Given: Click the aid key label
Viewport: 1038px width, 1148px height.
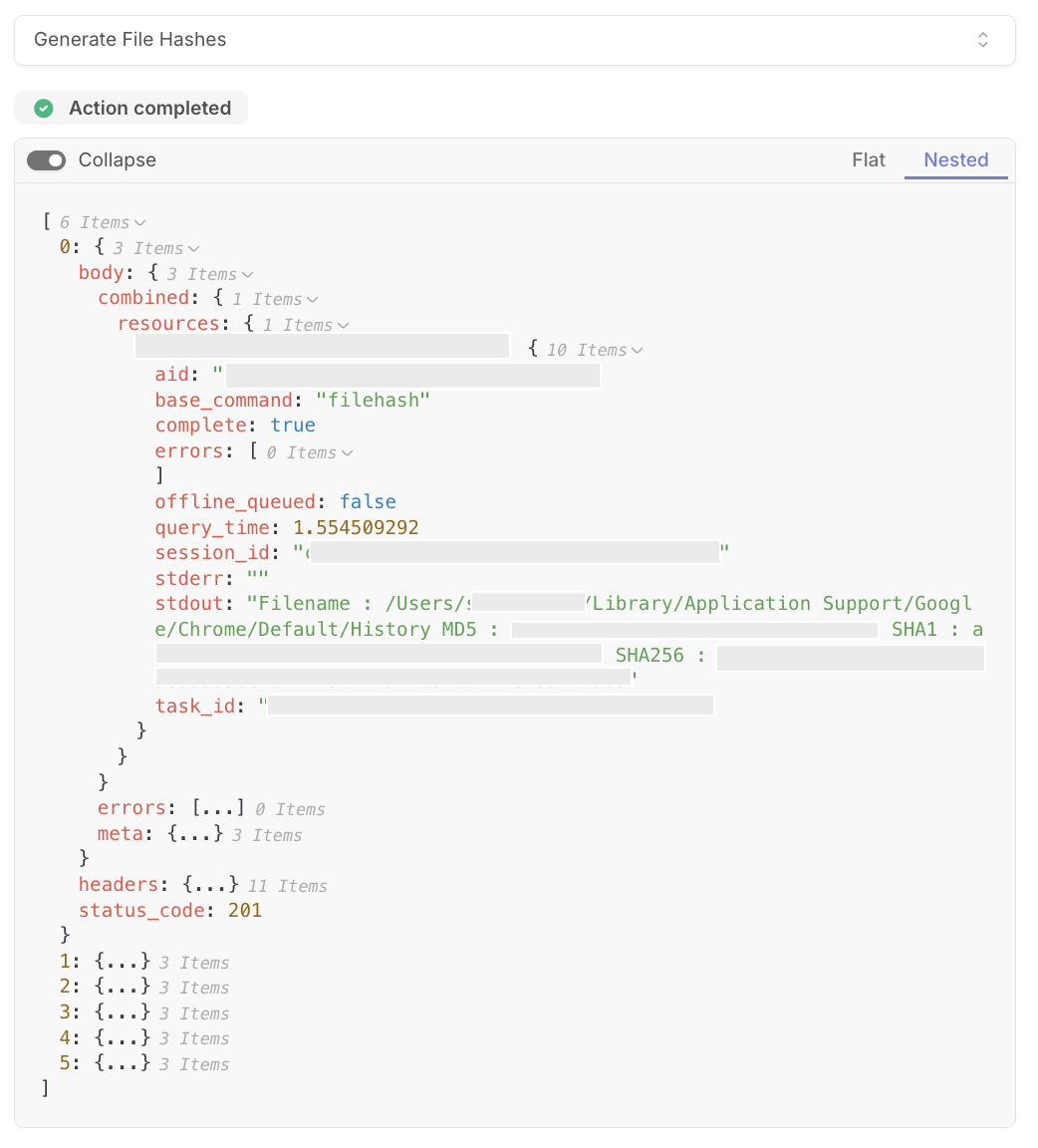Looking at the screenshot, I should pos(171,375).
